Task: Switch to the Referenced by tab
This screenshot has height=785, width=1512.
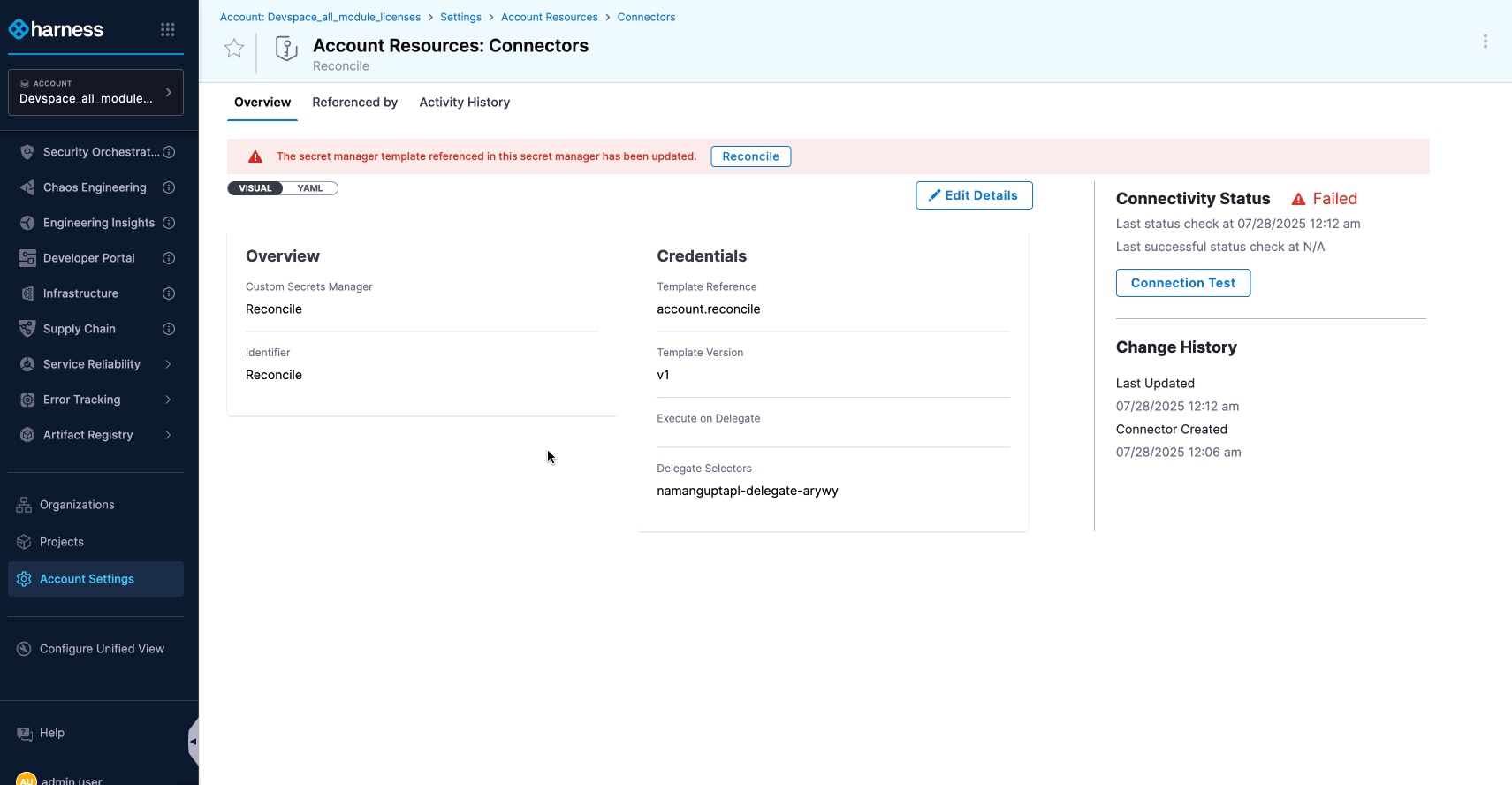Action: (354, 103)
